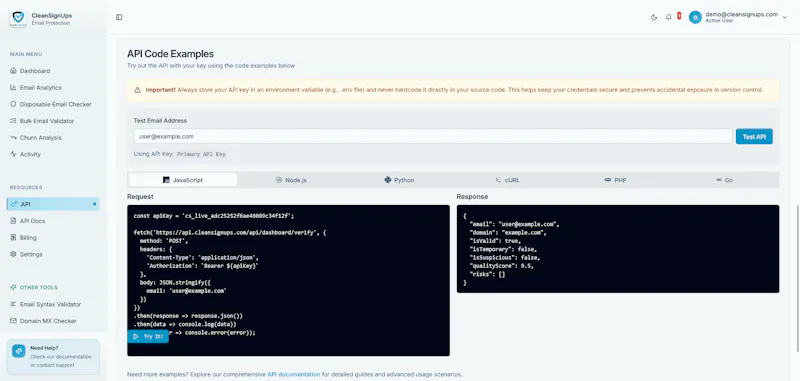800x381 pixels.
Task: Click the red notification count badge
Action: (x=679, y=16)
